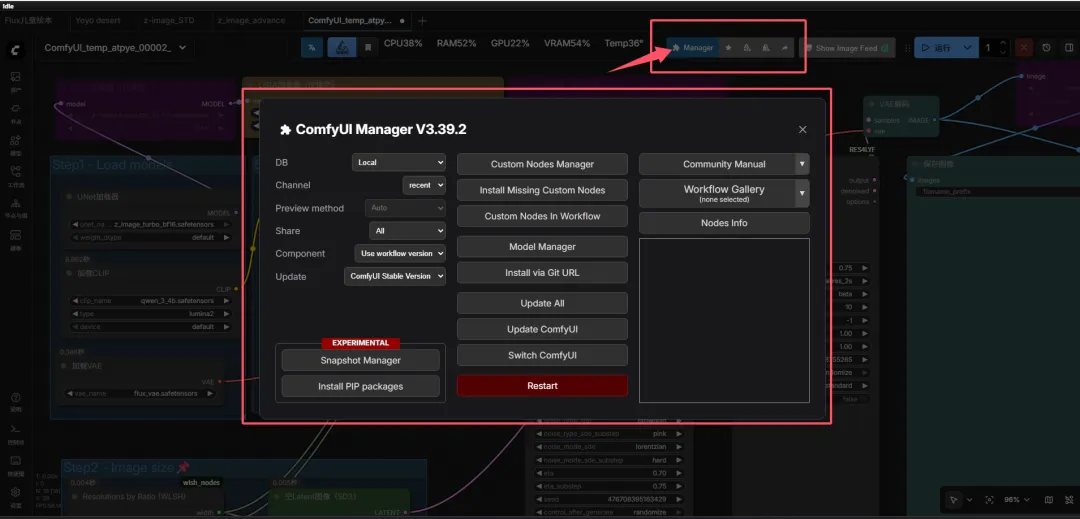Switch to the z-image_STD tab

(x=169, y=20)
